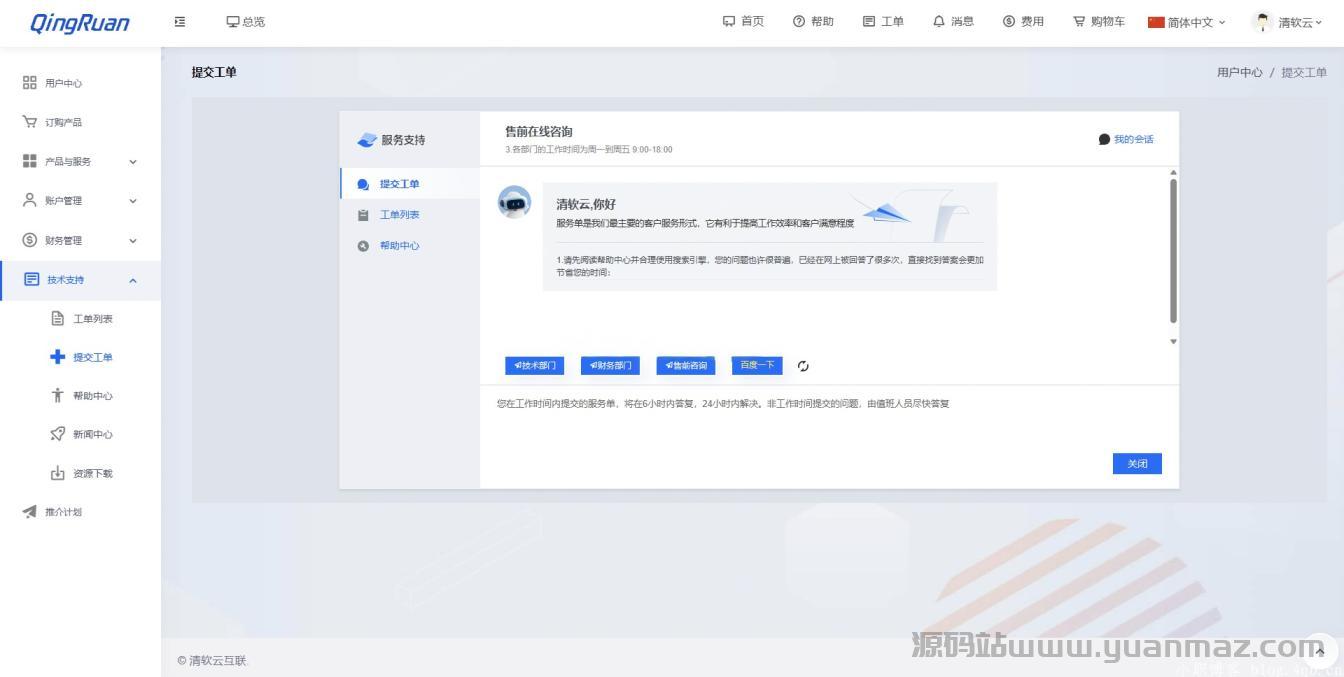Open the 清软云 user account dropdown
Image resolution: width=1344 pixels, height=677 pixels.
tap(1288, 22)
